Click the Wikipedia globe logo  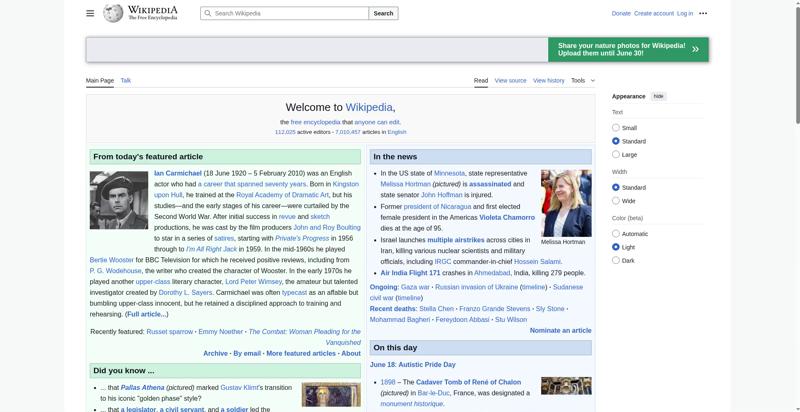coord(113,13)
